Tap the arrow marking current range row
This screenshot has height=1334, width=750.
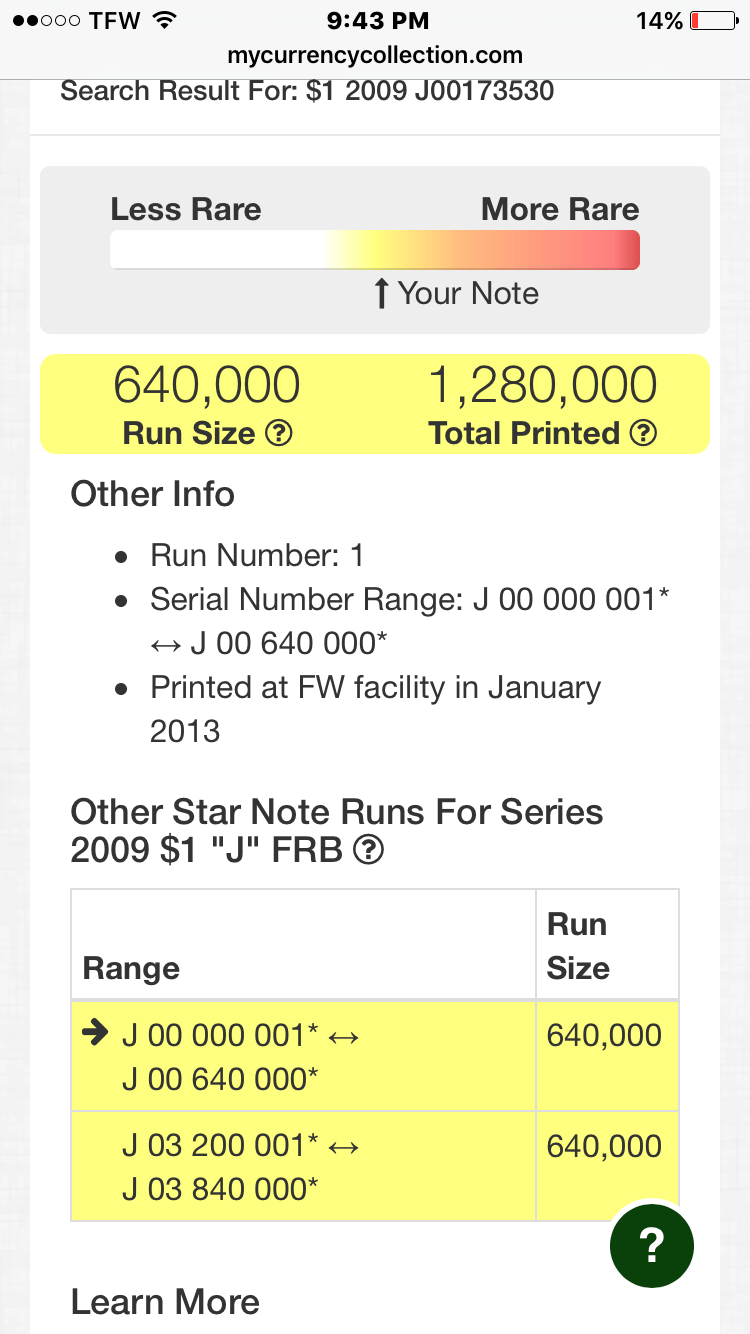pos(97,1035)
